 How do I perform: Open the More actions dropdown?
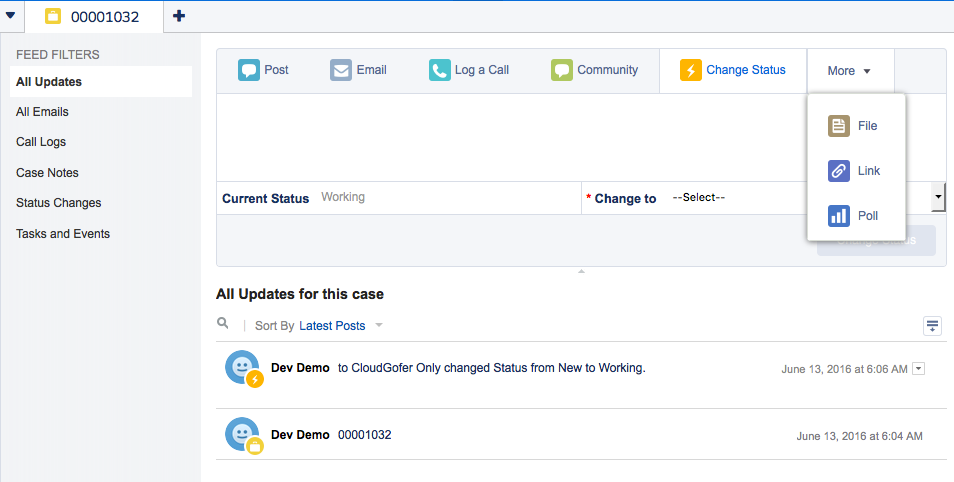[850, 71]
